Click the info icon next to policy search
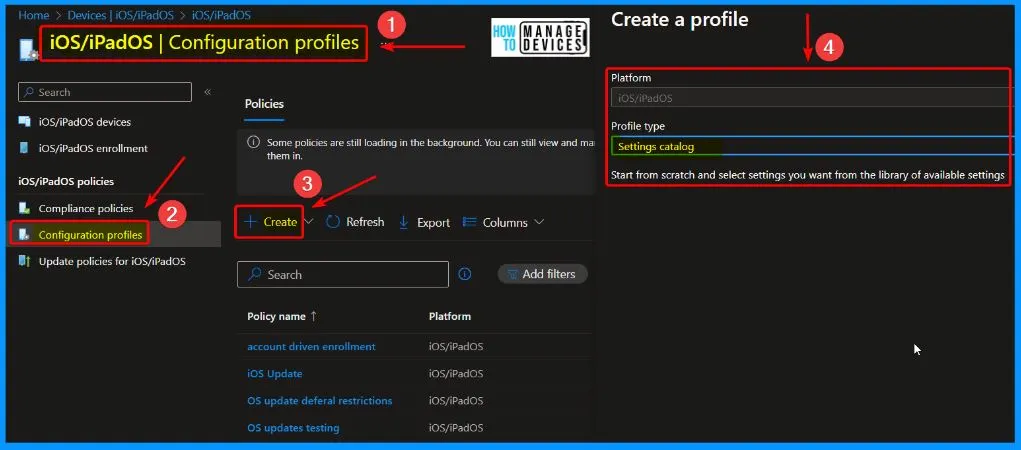This screenshot has width=1021, height=450. [x=465, y=274]
